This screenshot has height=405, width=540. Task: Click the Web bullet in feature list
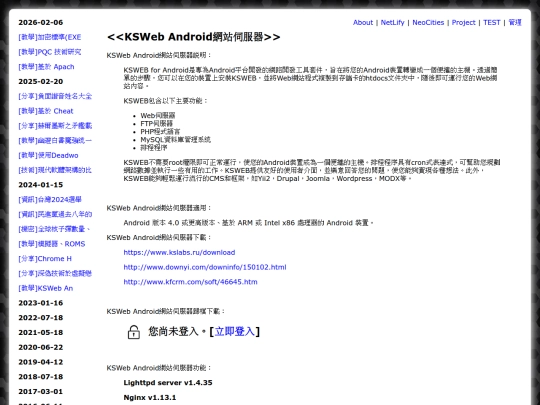pos(158,116)
